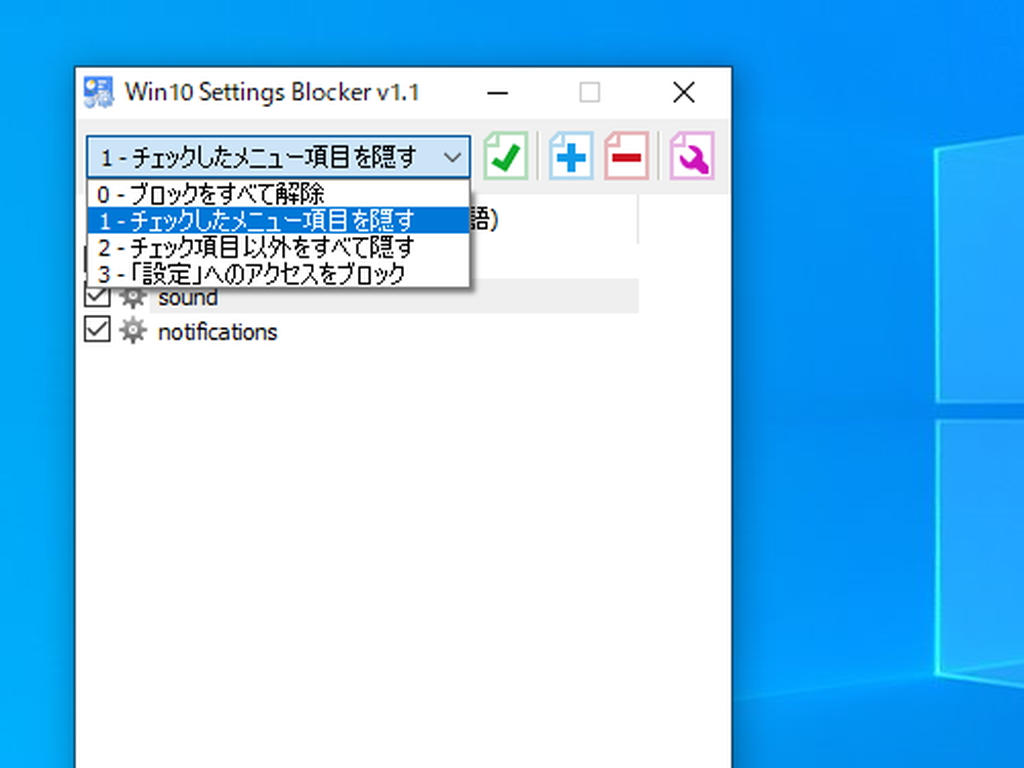Select option 2 - チェック項目以外をすべて隠す

click(x=278, y=248)
